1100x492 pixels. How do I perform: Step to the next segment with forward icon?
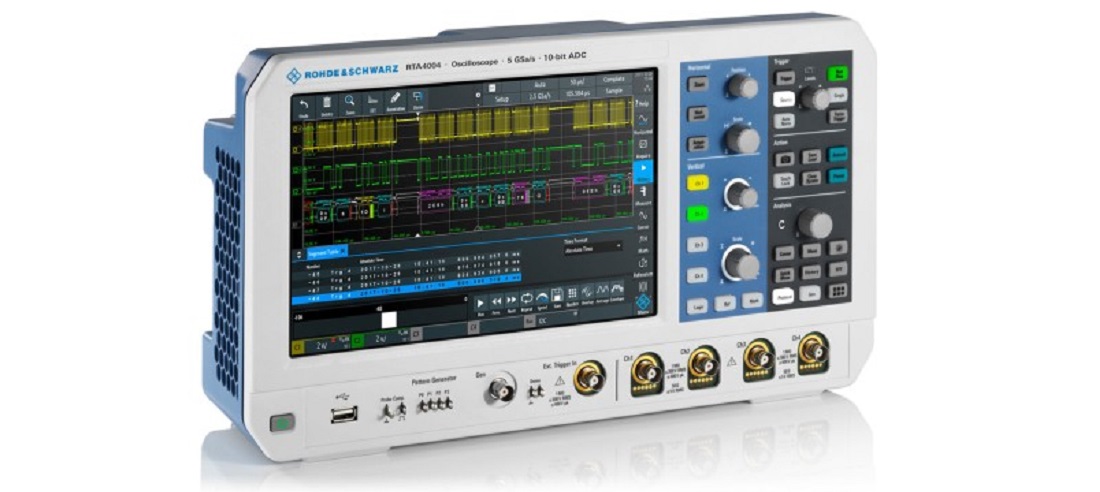point(511,300)
